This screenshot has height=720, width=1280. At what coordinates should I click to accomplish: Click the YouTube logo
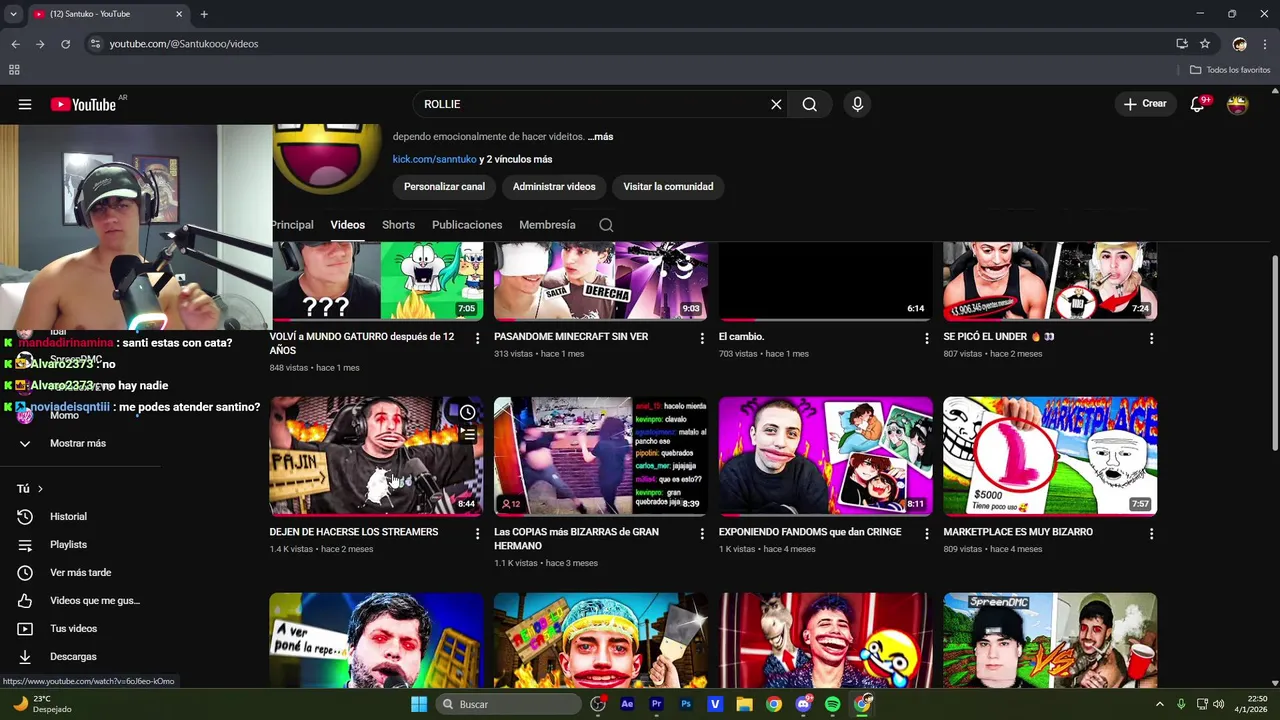click(x=83, y=104)
